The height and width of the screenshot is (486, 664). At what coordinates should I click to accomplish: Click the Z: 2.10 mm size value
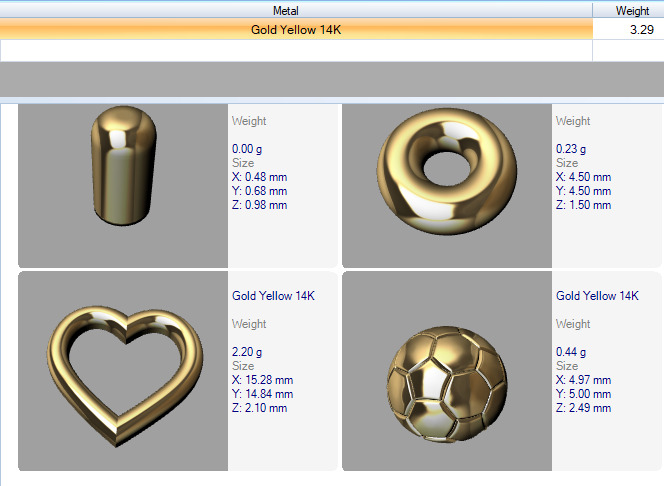click(x=260, y=408)
